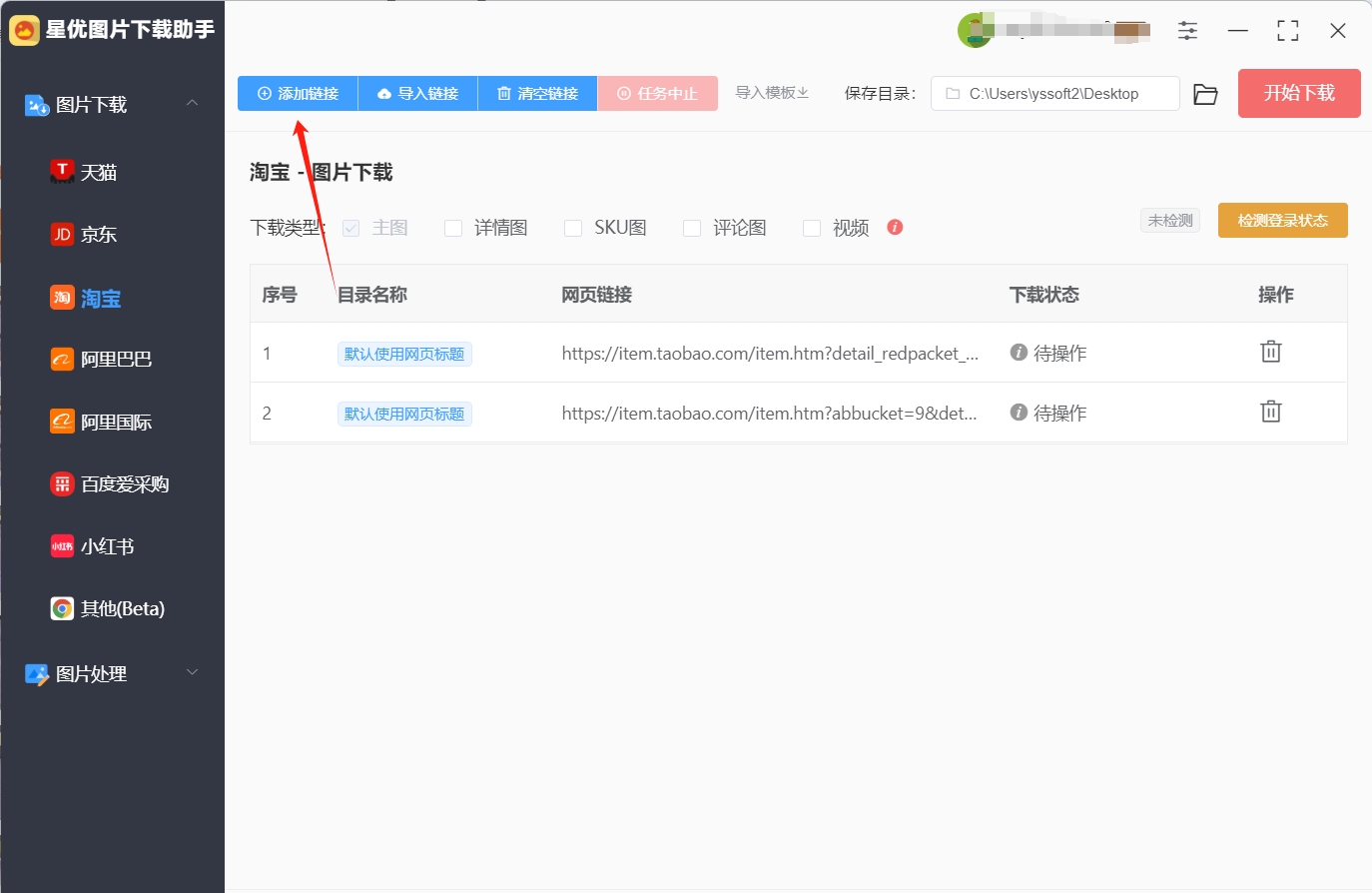Enable 评论图 download type

[692, 228]
